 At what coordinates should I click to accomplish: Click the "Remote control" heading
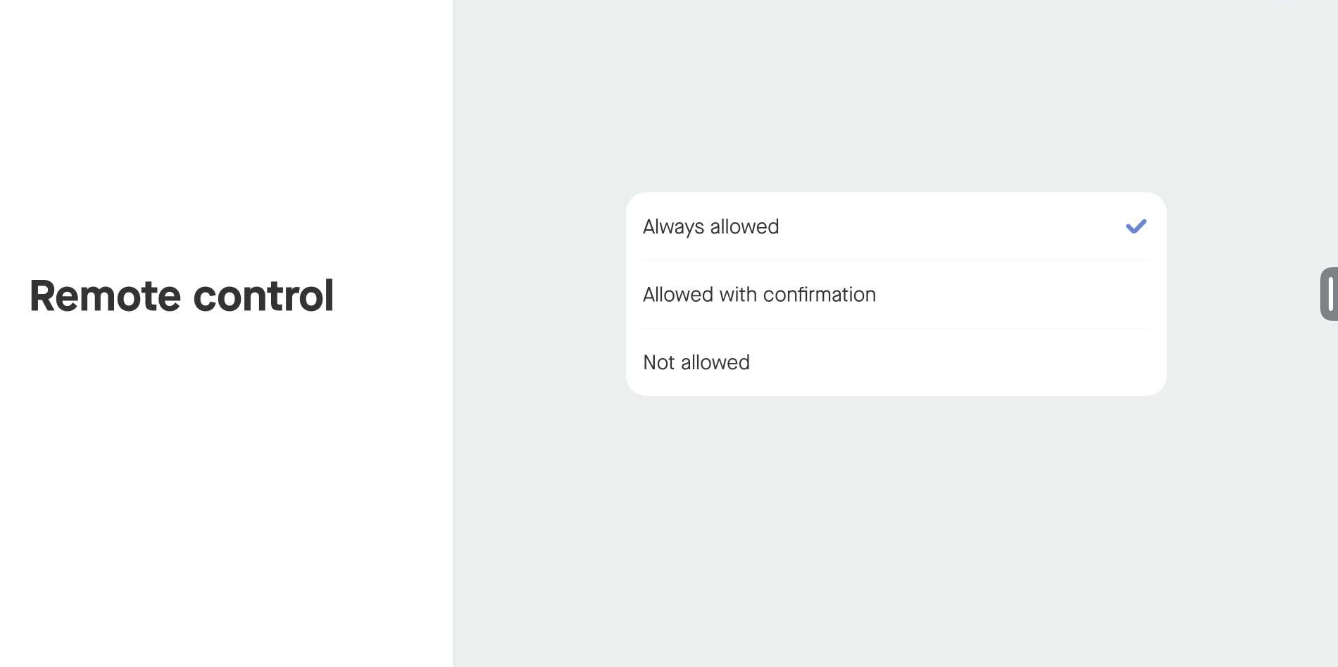click(x=181, y=296)
